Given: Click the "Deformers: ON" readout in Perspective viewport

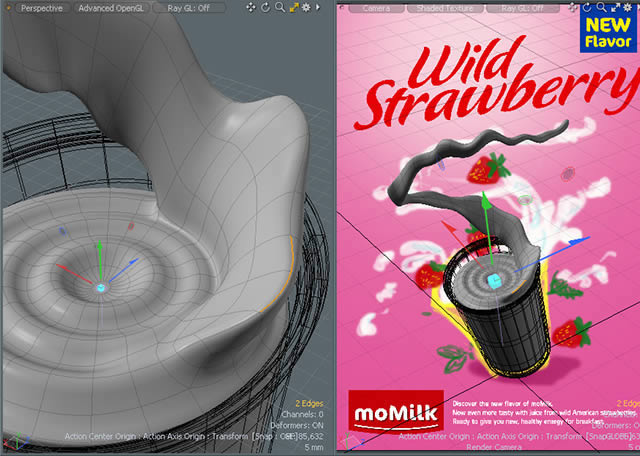Looking at the screenshot, I should pos(297,425).
